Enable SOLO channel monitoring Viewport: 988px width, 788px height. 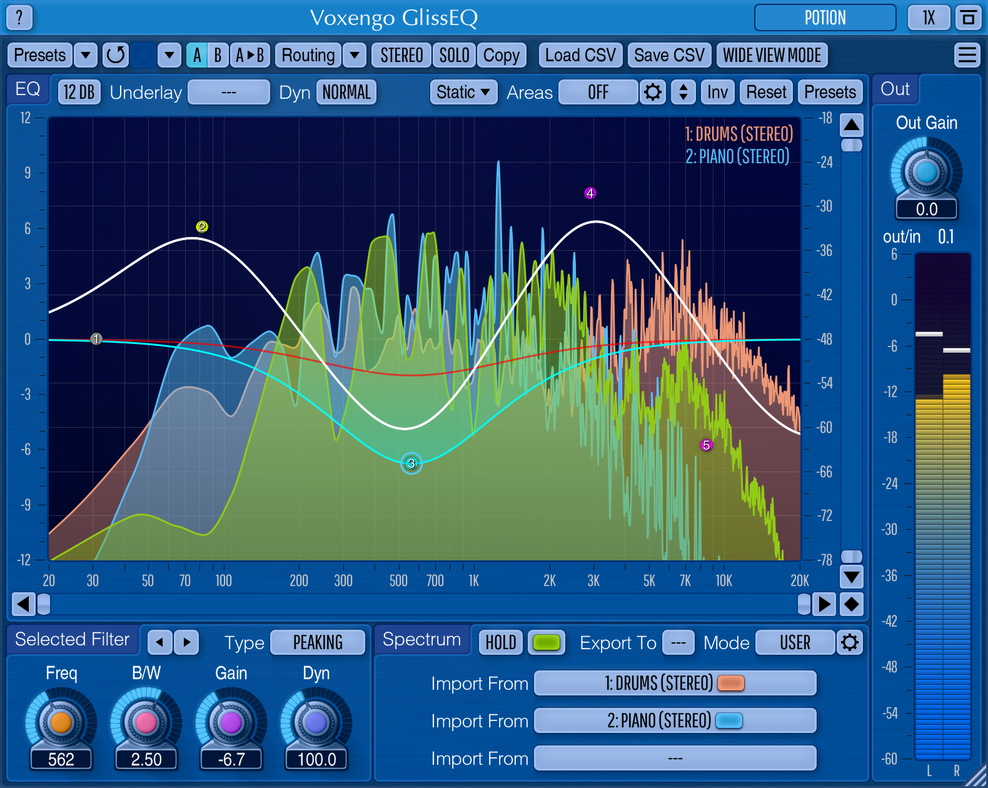tap(454, 55)
